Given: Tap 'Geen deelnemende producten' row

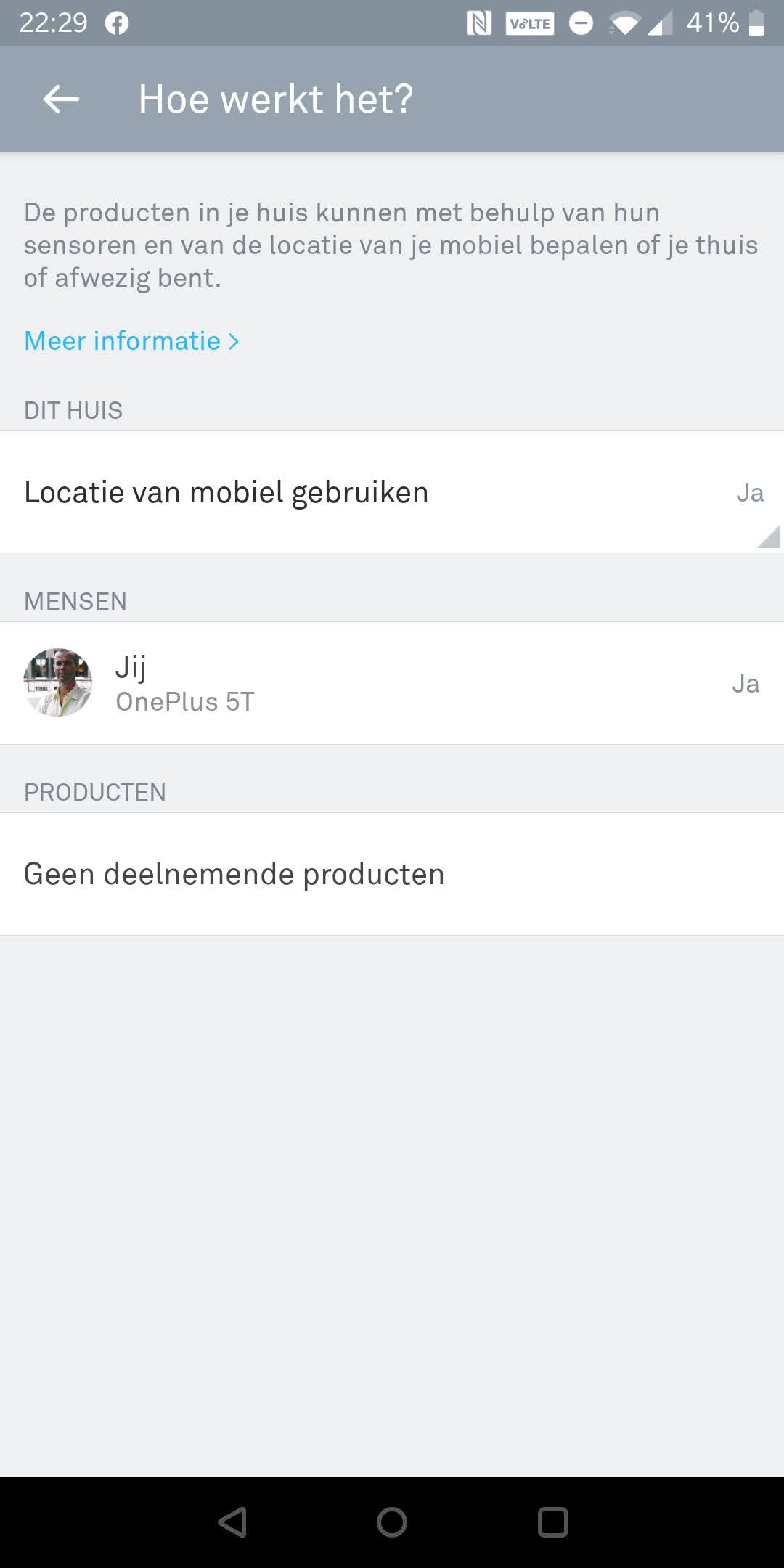Looking at the screenshot, I should tap(234, 874).
